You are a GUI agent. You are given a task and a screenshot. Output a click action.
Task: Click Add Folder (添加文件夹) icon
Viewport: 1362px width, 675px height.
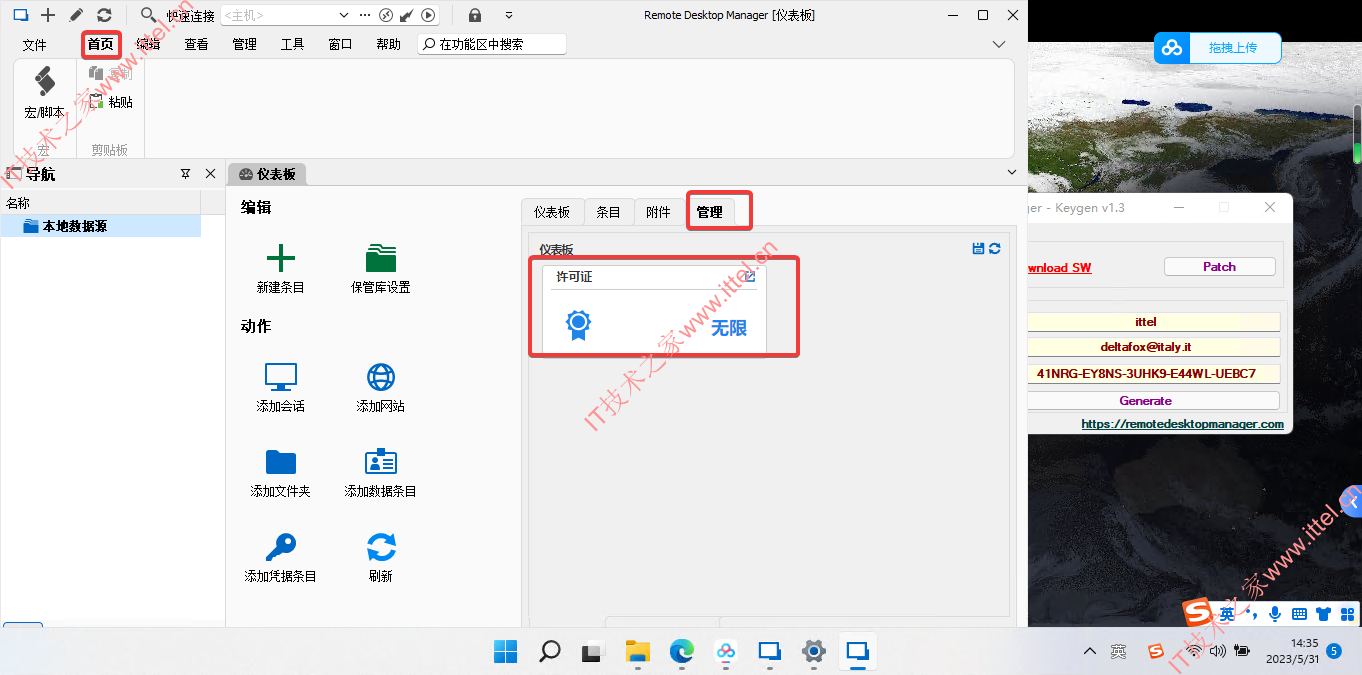pos(281,471)
